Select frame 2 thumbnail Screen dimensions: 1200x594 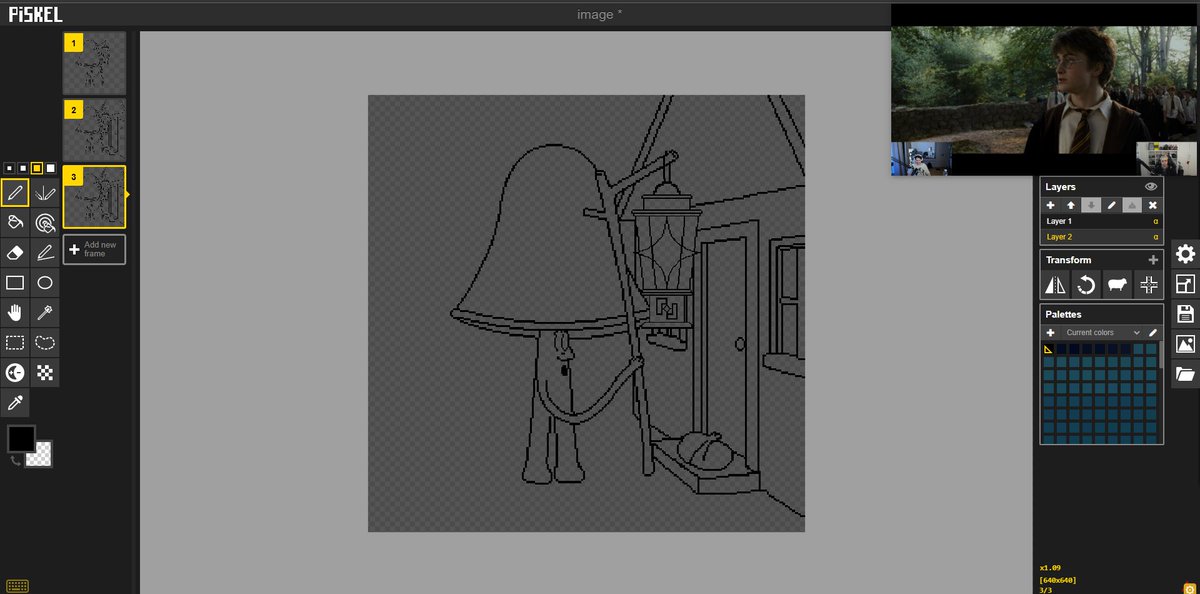click(x=94, y=129)
